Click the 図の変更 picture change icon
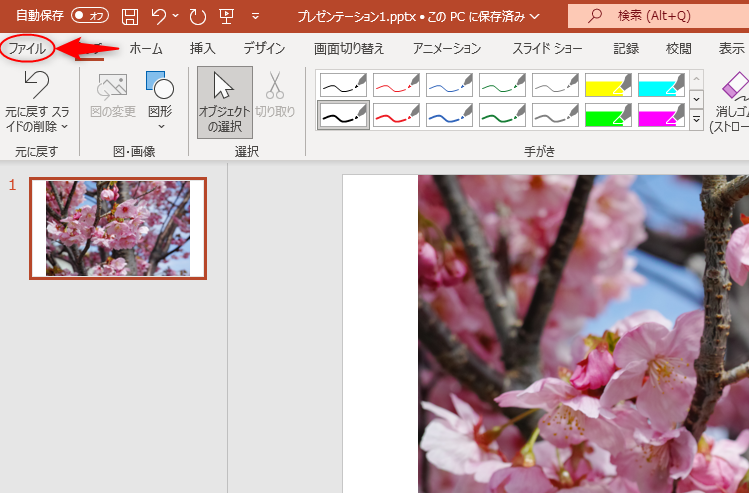The image size is (749, 493). point(113,95)
